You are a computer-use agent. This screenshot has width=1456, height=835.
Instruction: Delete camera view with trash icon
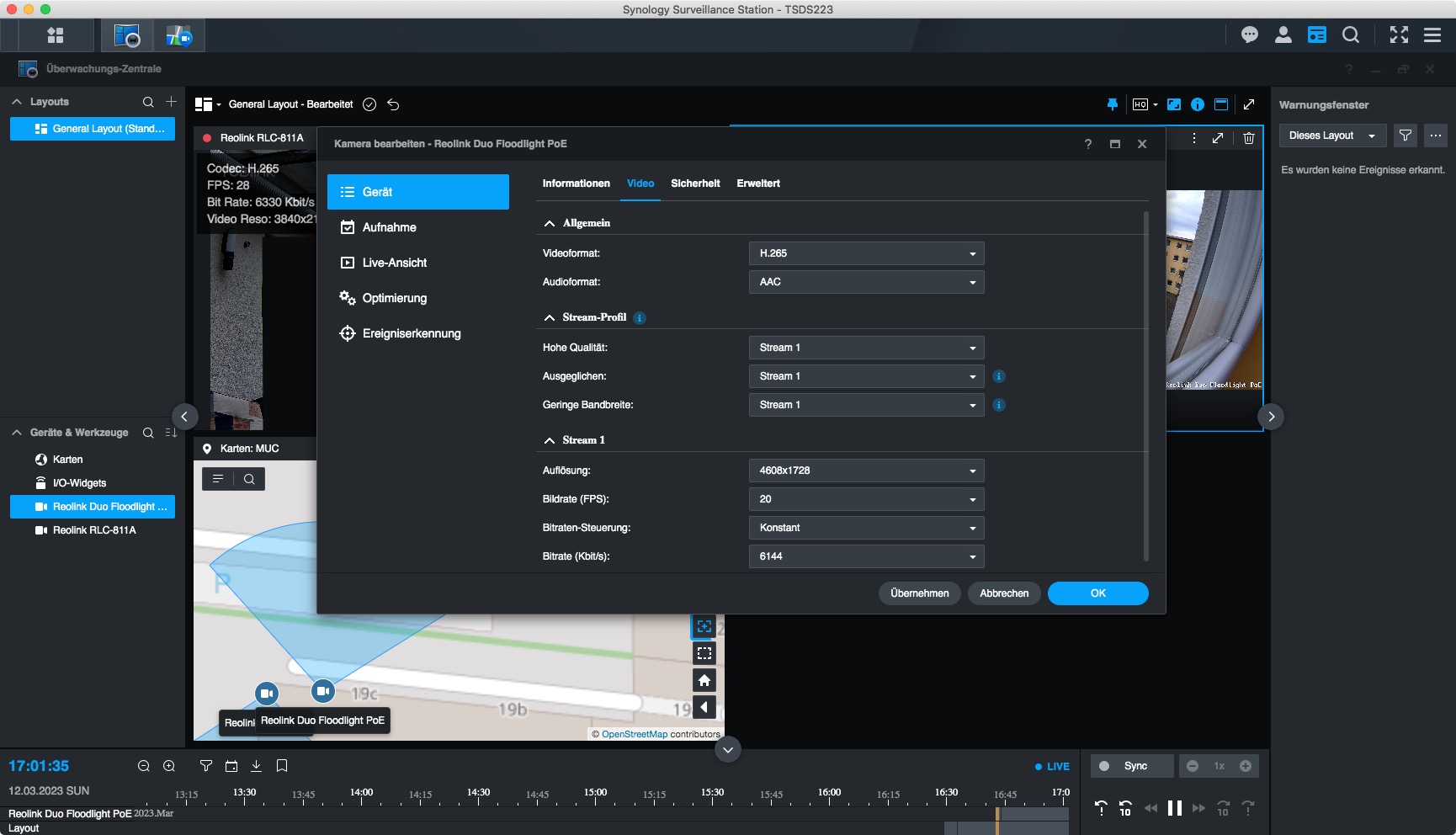pyautogui.click(x=1248, y=138)
